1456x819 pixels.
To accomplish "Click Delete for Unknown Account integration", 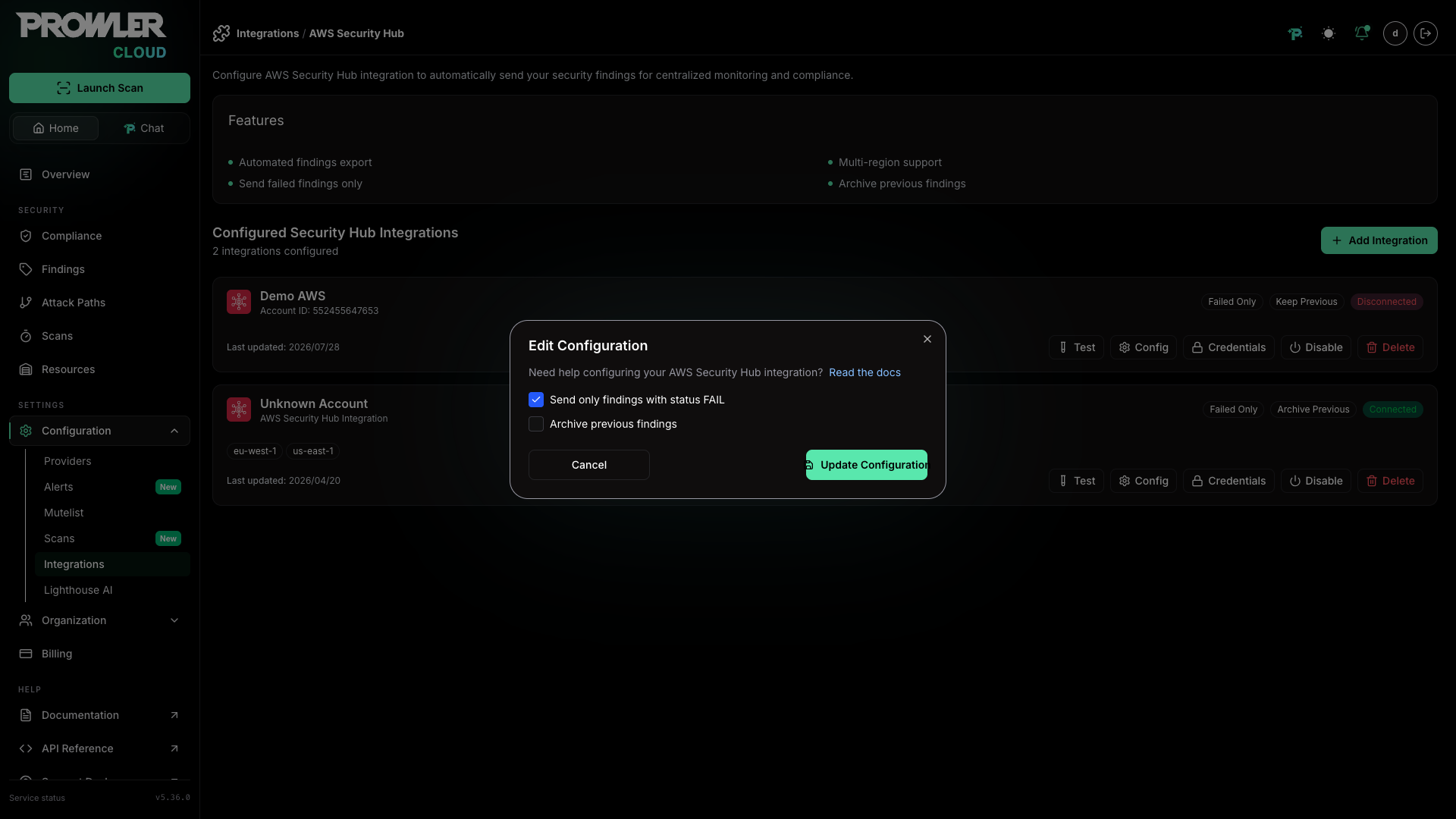I will pyautogui.click(x=1390, y=481).
